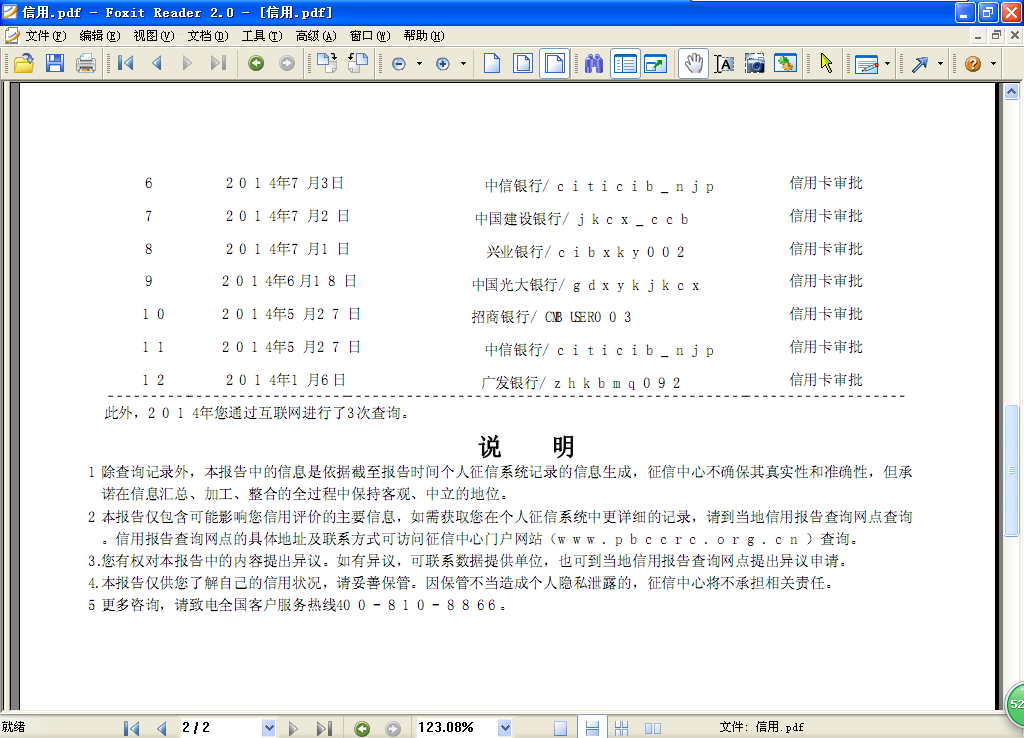Click the green previous view arrow in the status bar

click(362, 728)
